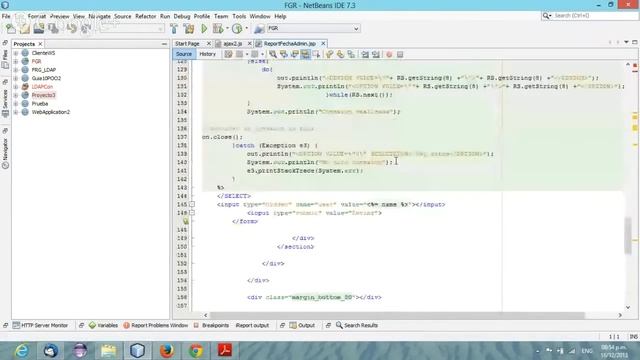This screenshot has height=360, width=640.
Task: Expand the Proyecto3 project node
Action: pyautogui.click(x=16, y=95)
